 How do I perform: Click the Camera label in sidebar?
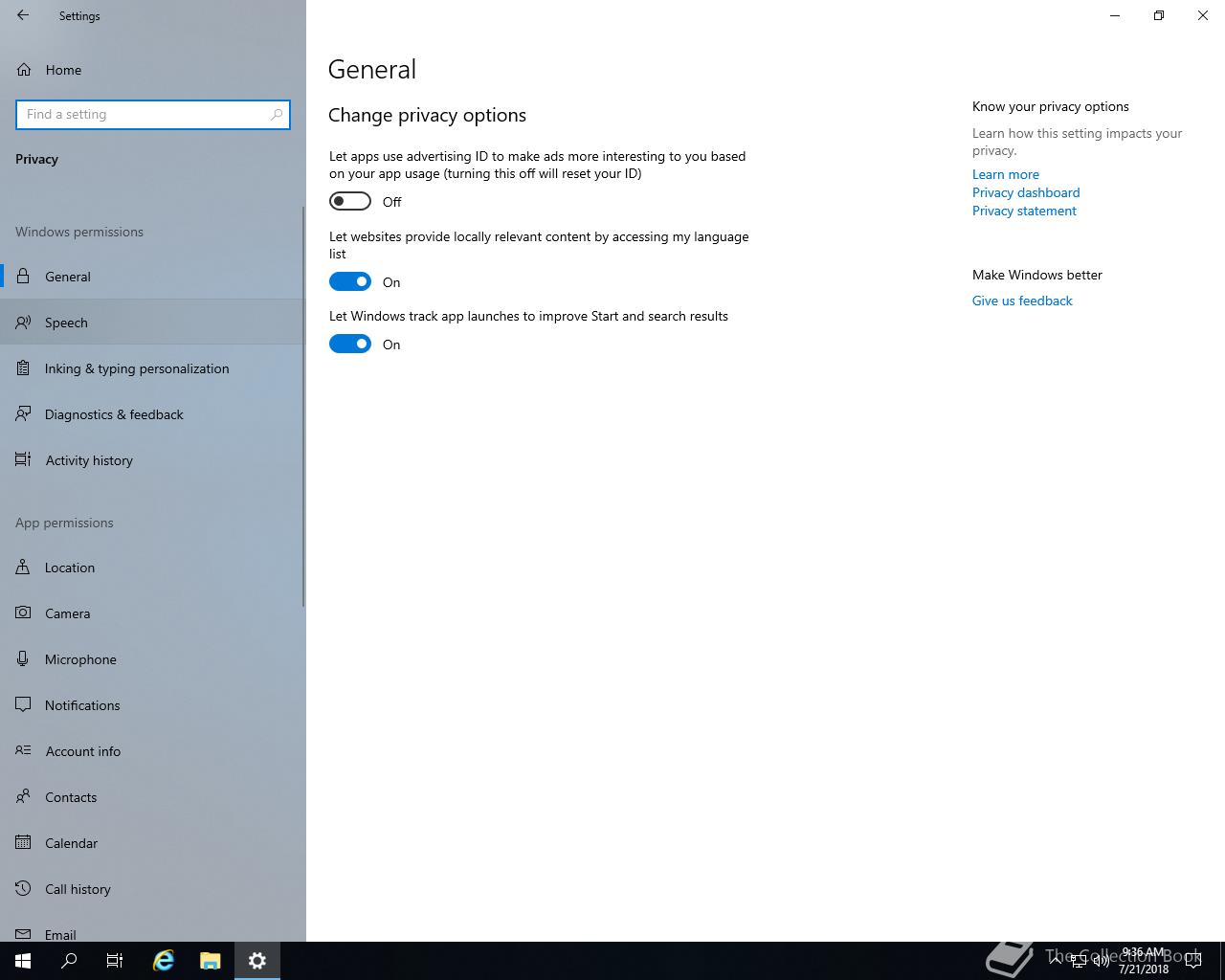click(x=67, y=613)
